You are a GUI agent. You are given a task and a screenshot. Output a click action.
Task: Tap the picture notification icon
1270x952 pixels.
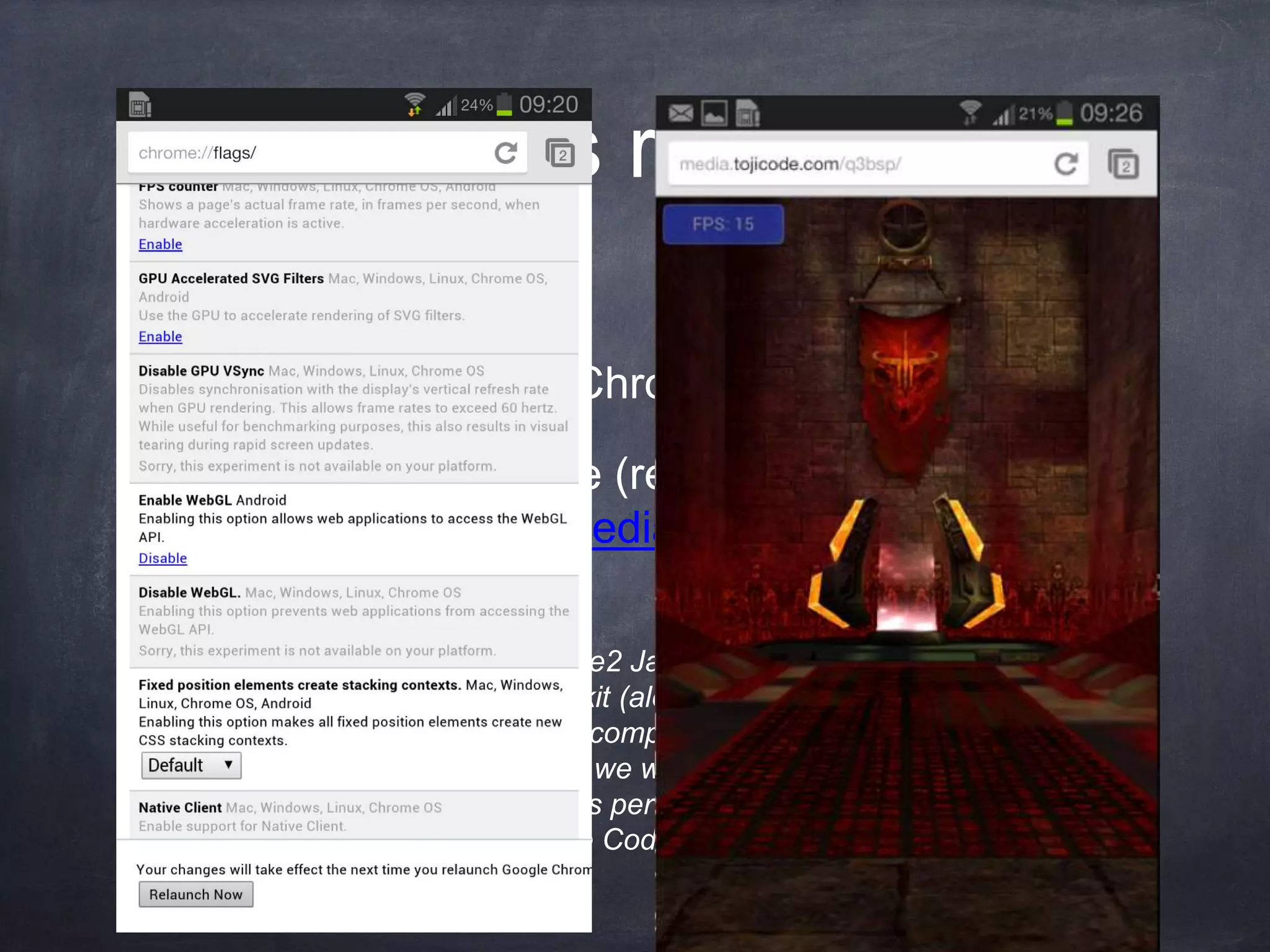(714, 113)
